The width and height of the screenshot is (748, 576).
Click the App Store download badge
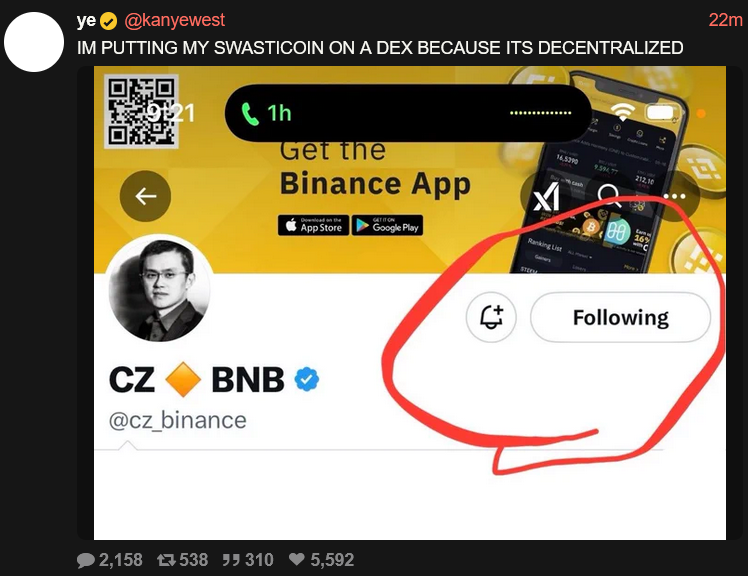point(313,225)
